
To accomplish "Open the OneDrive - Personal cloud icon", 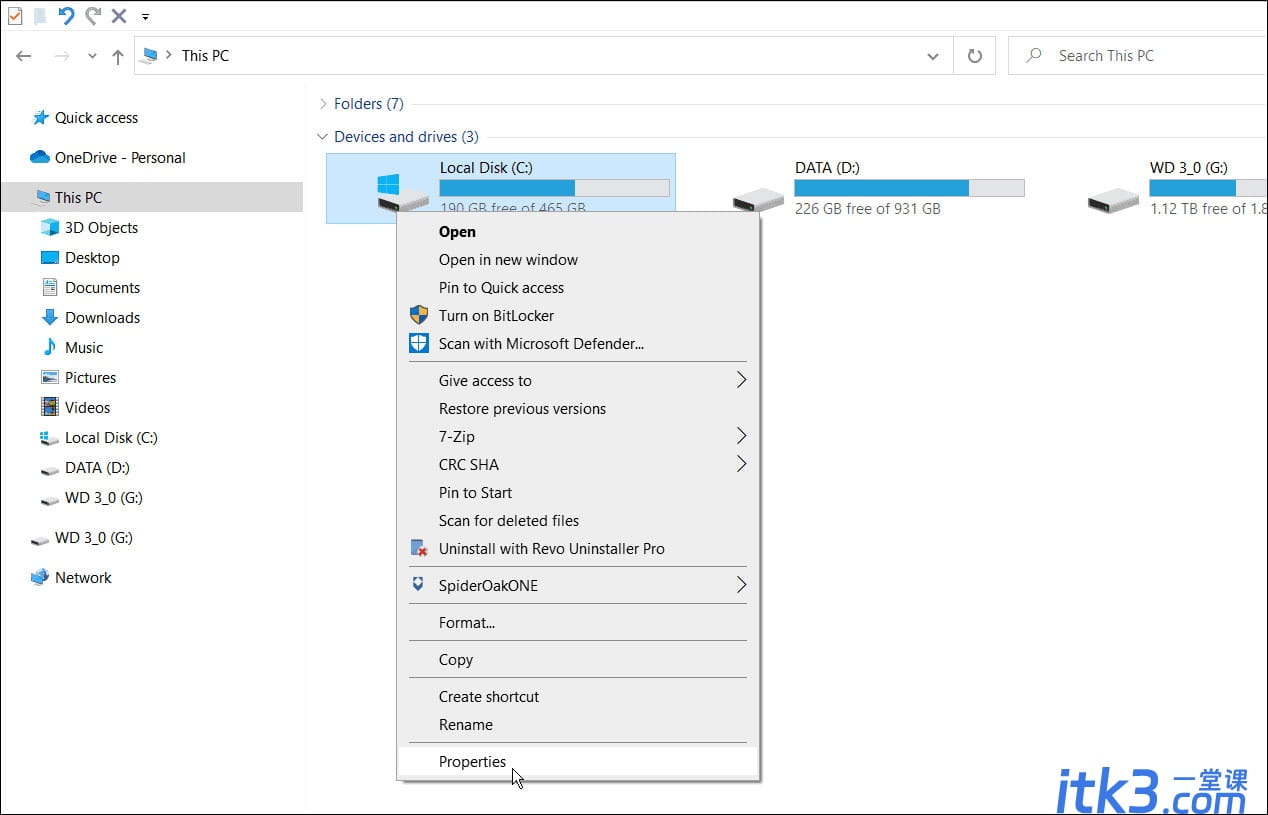I will [x=40, y=158].
